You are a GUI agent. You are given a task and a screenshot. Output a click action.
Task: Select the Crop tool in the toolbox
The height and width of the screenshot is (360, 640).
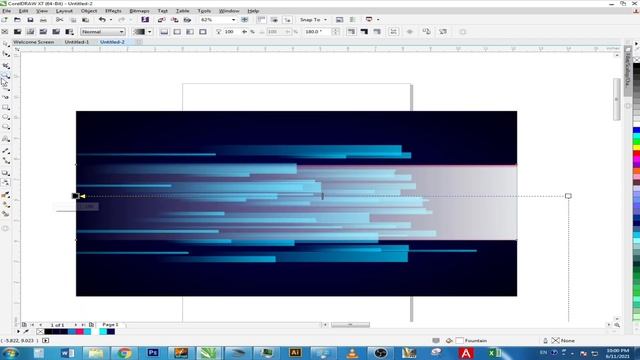tap(6, 65)
